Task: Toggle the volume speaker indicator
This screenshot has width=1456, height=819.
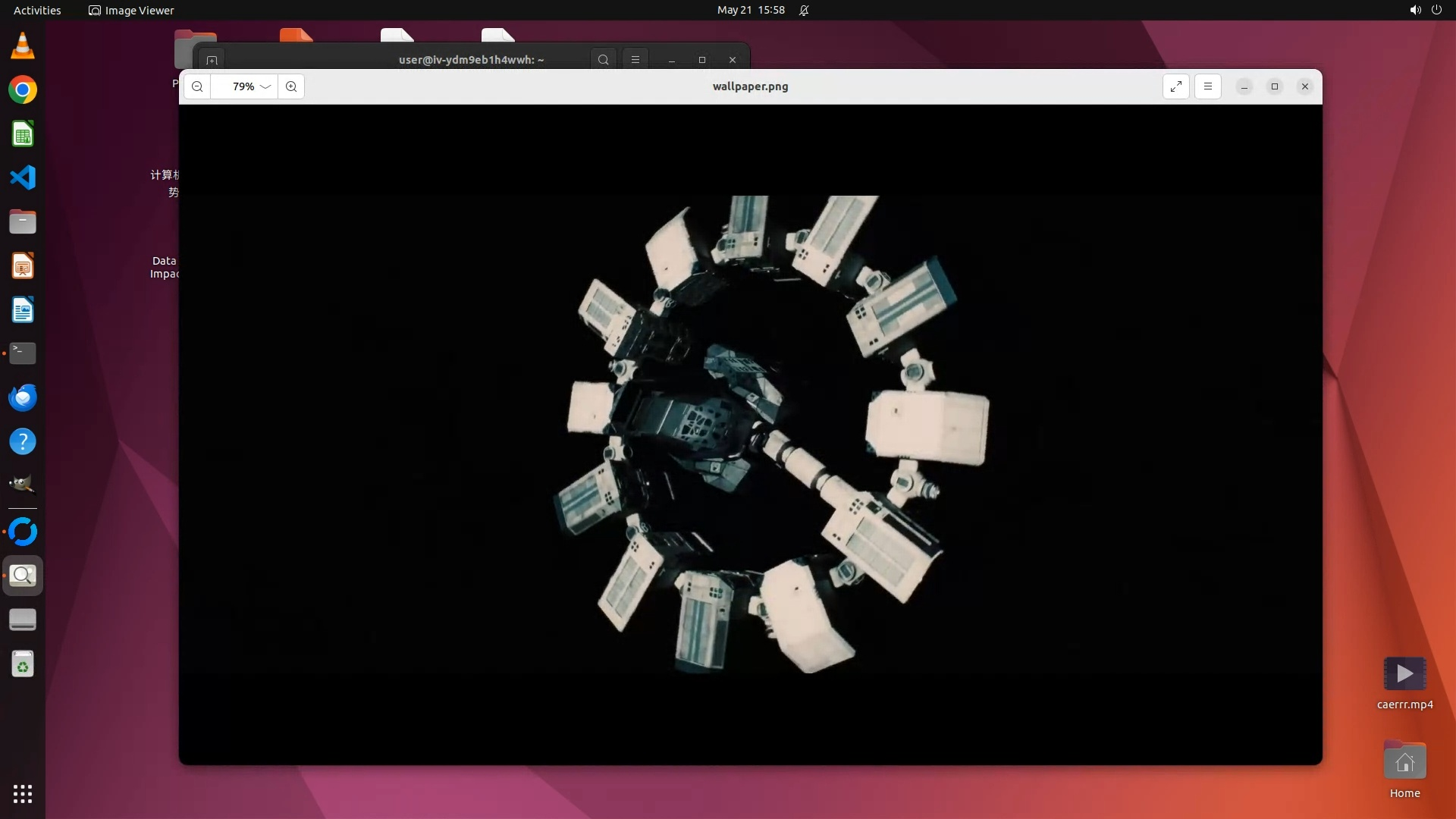Action: (1414, 11)
